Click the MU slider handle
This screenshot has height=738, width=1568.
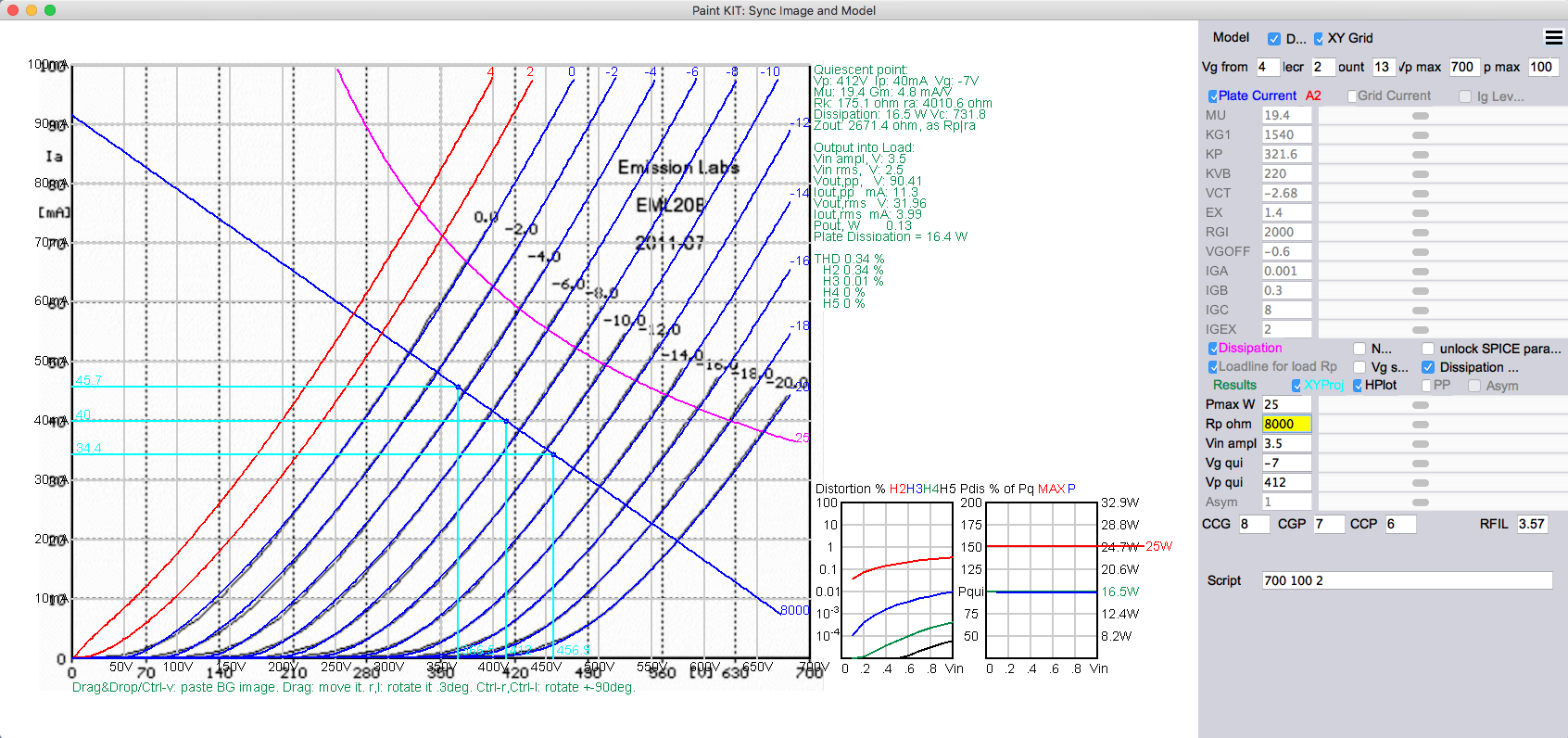click(x=1420, y=116)
